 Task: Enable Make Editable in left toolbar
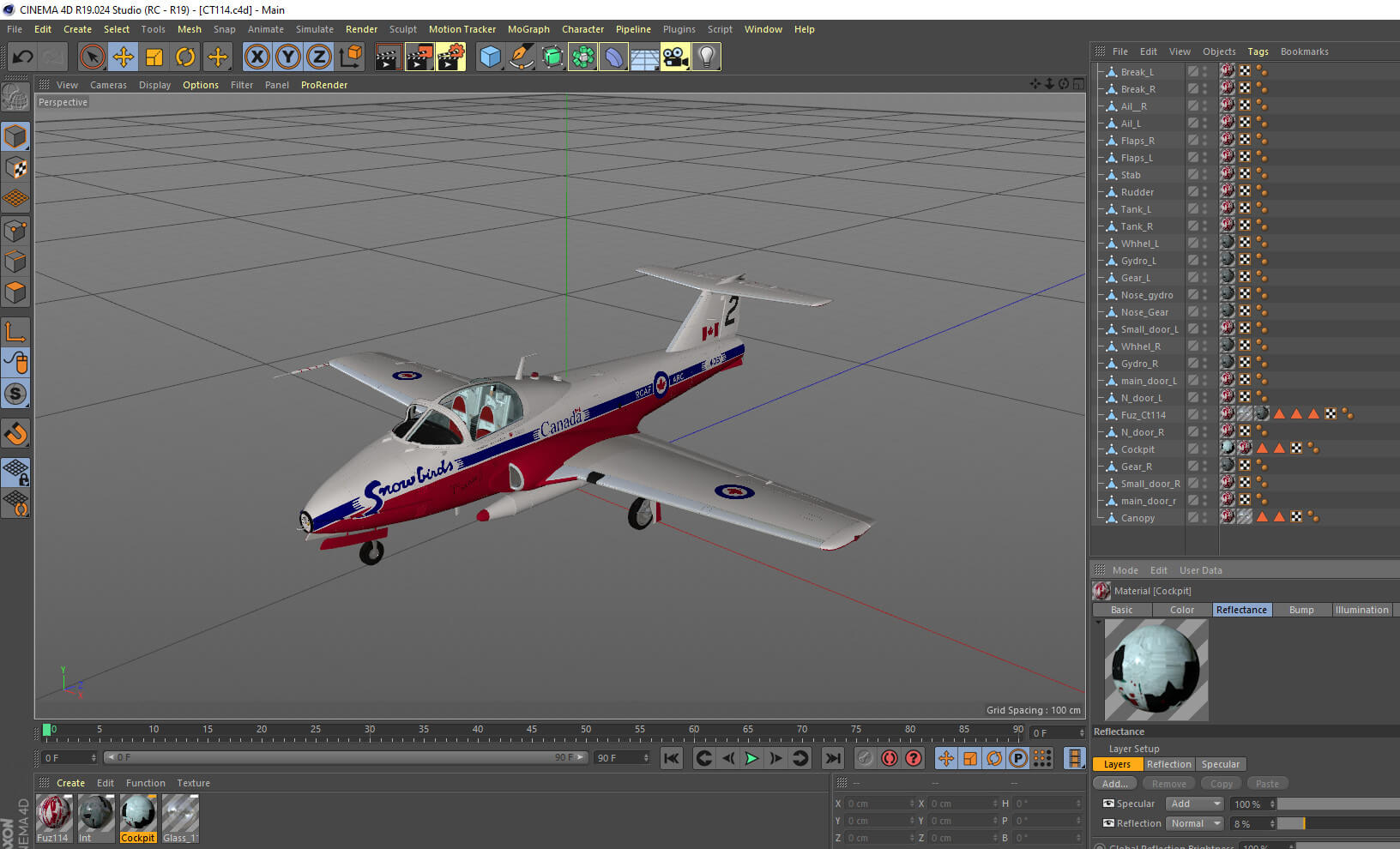(x=15, y=97)
